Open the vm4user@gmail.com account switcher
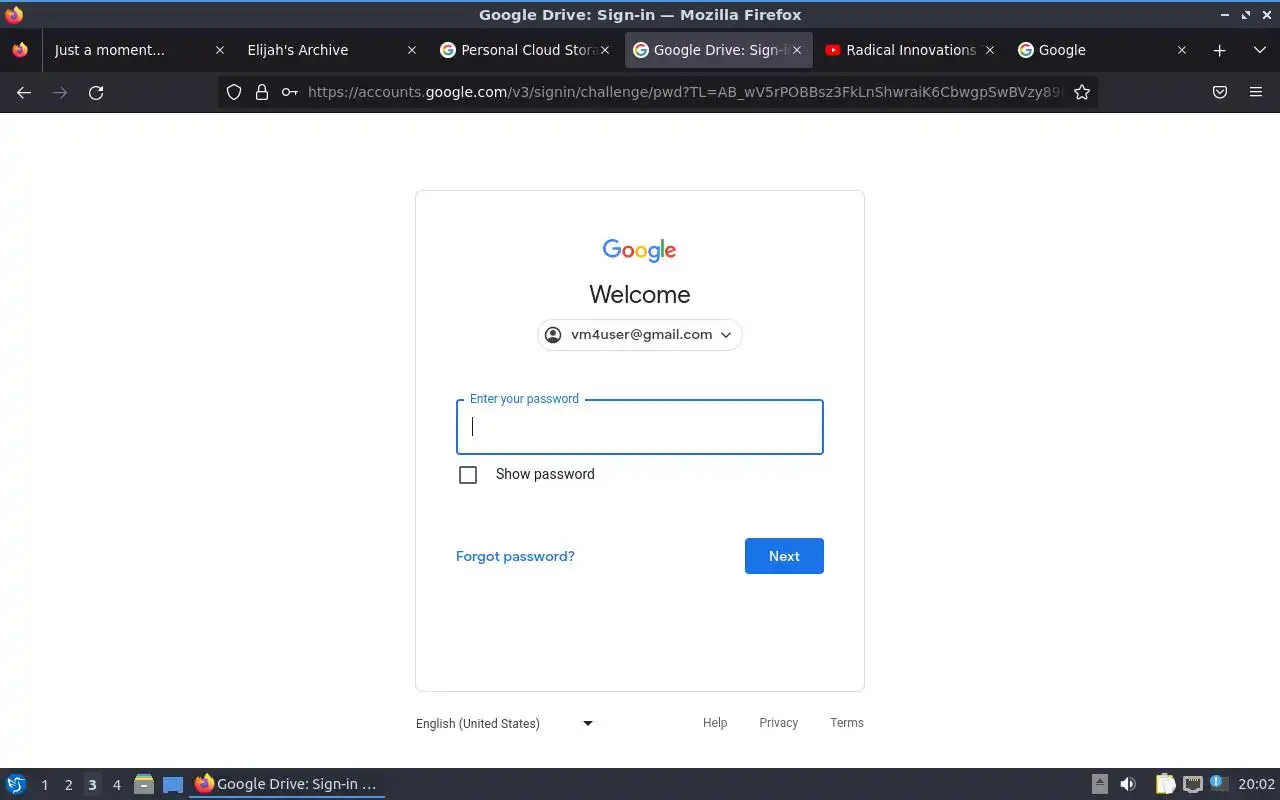1280x800 pixels. 640,335
